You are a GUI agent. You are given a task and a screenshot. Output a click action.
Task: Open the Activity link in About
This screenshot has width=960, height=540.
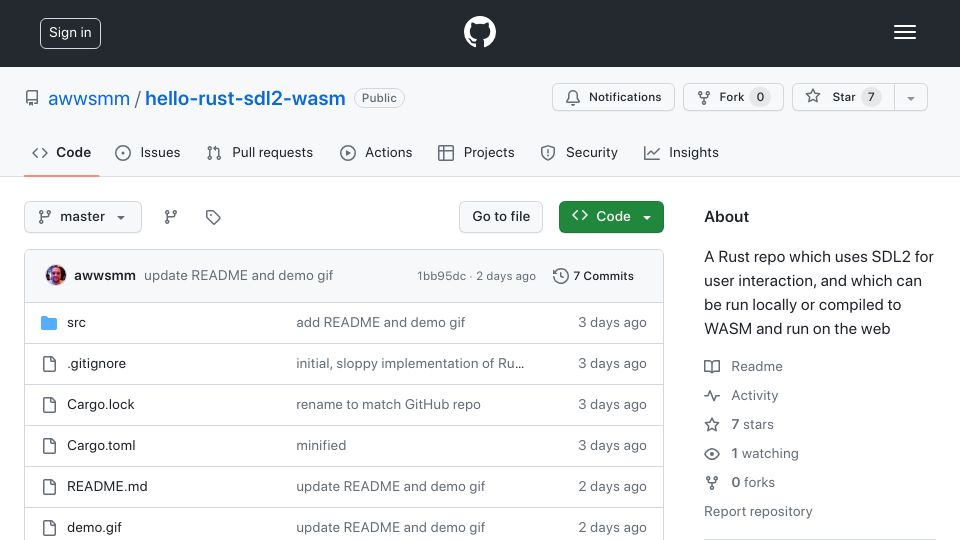click(x=741, y=396)
